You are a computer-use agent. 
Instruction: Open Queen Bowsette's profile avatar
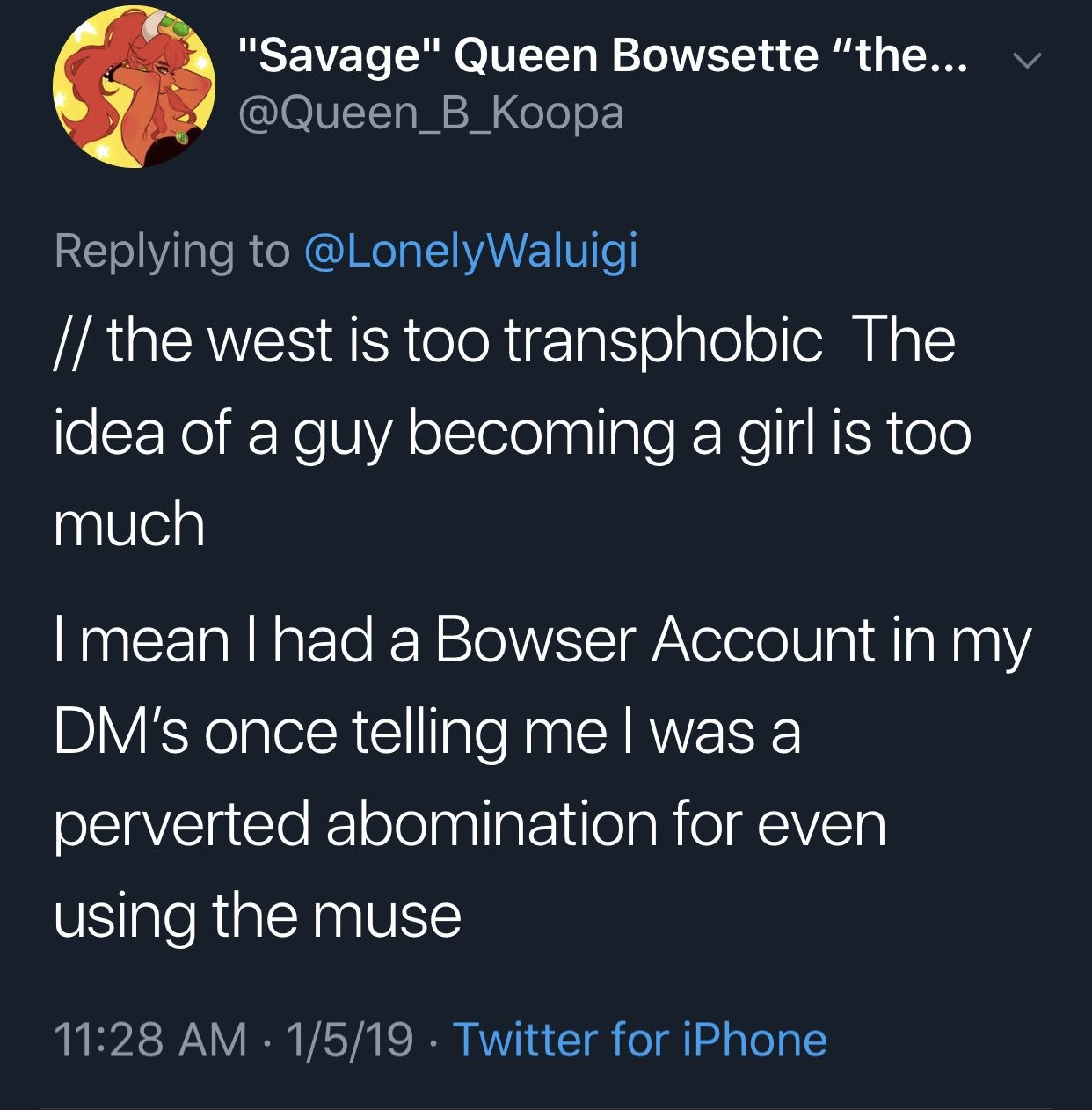click(x=135, y=88)
